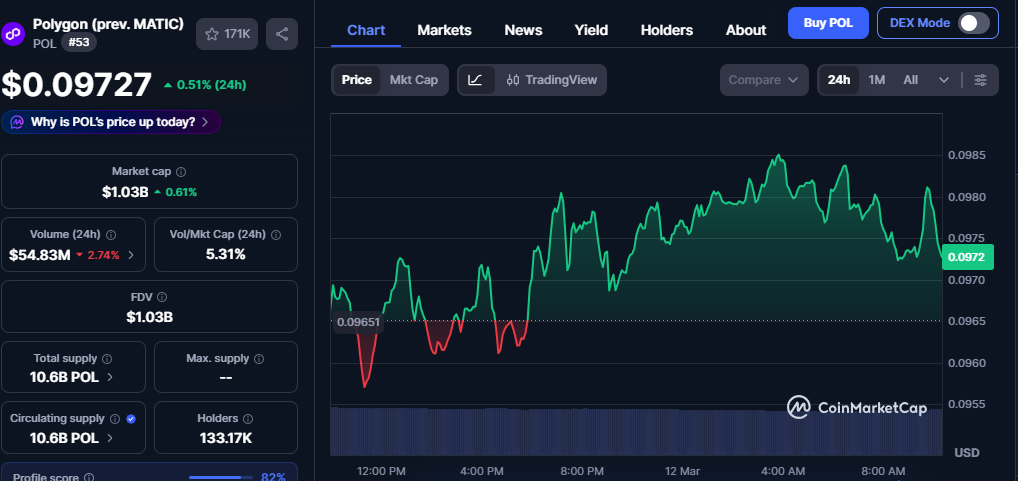
Task: Click the verified checkmark badge by Circulating supply
Action: tap(130, 419)
